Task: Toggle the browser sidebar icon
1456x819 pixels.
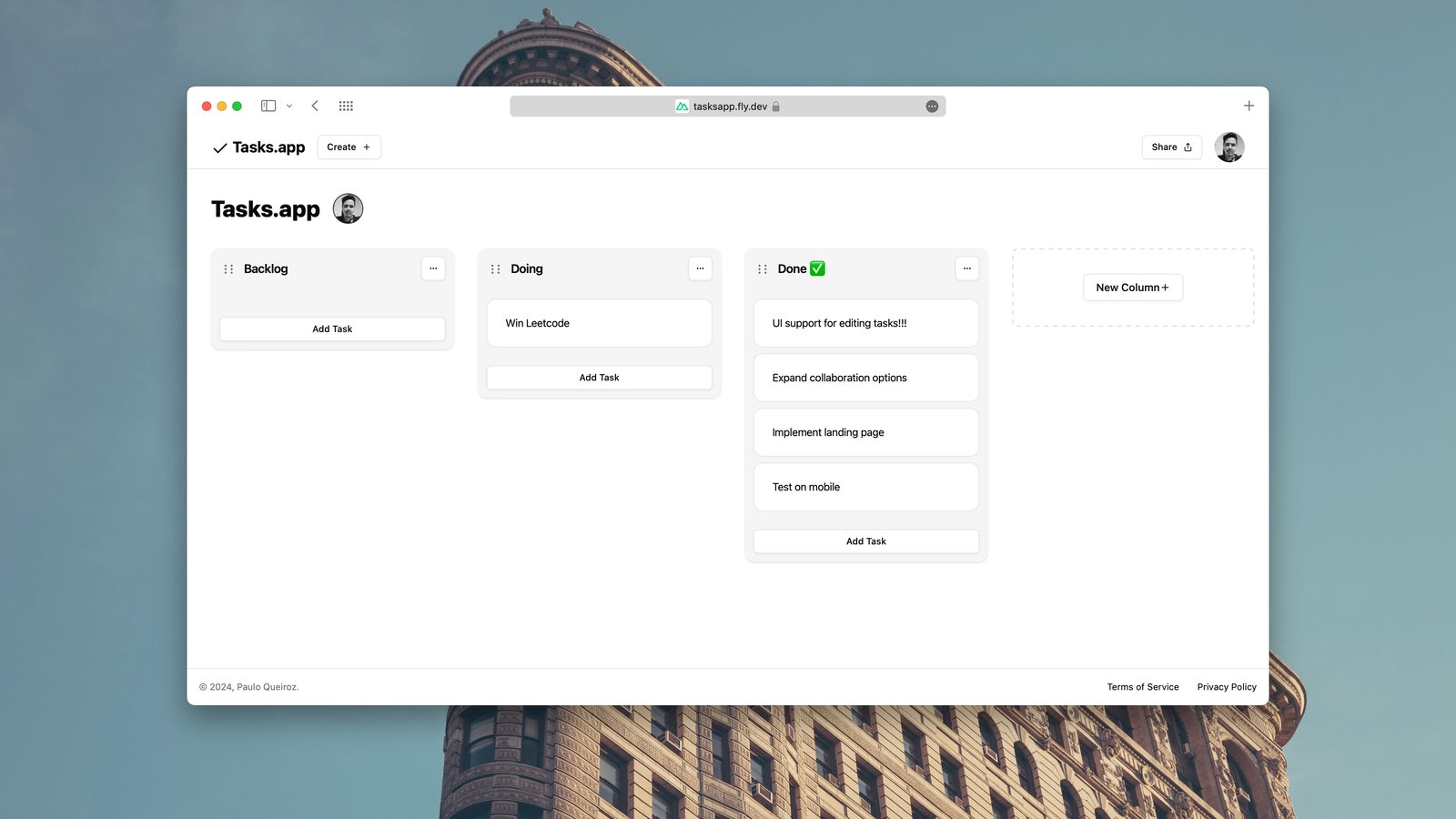Action: pyautogui.click(x=268, y=106)
